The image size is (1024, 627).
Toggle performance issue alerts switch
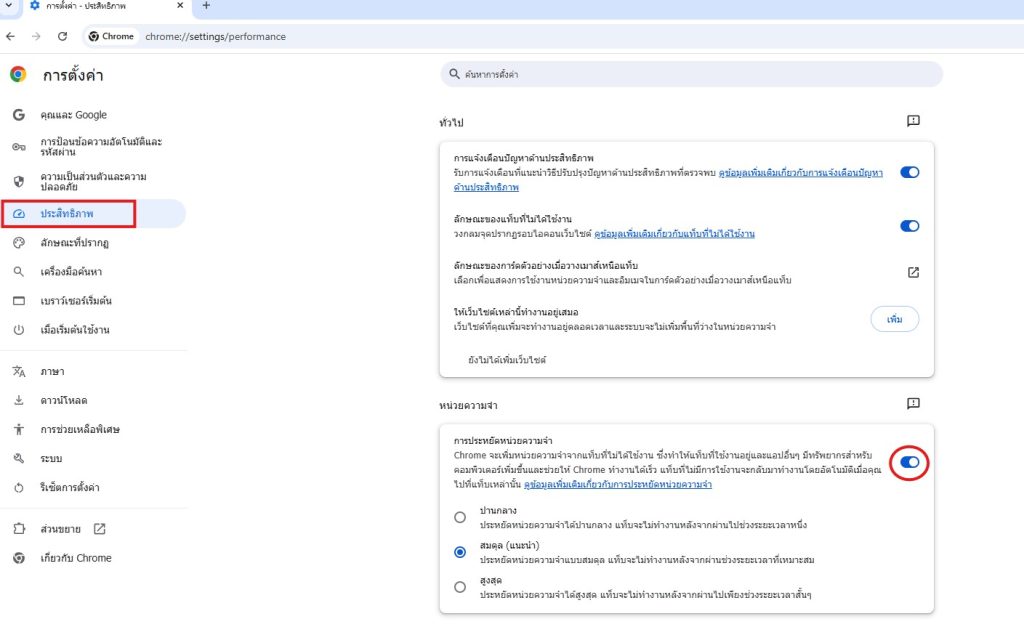click(x=909, y=172)
